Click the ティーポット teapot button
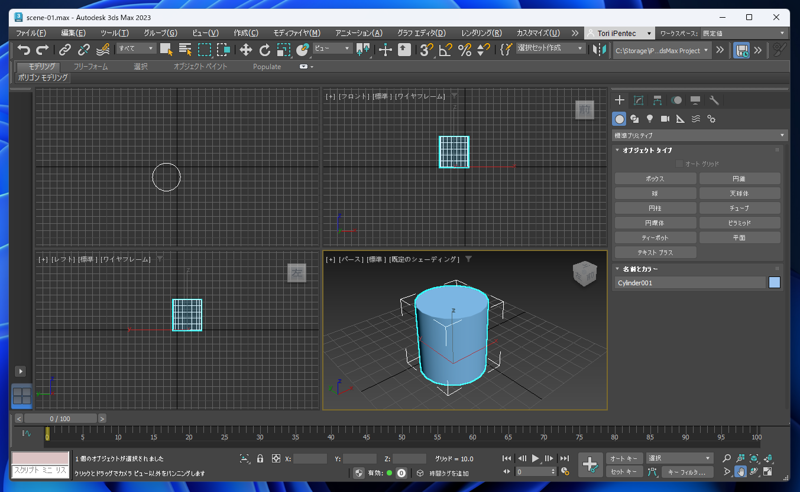Screen dimensions: 800x492 pyautogui.click(x=655, y=238)
